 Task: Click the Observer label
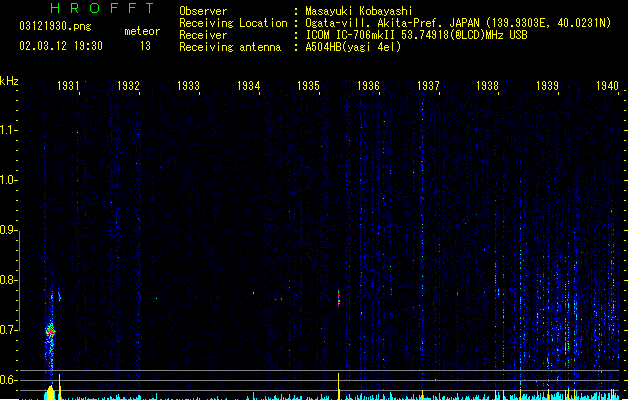[x=203, y=11]
